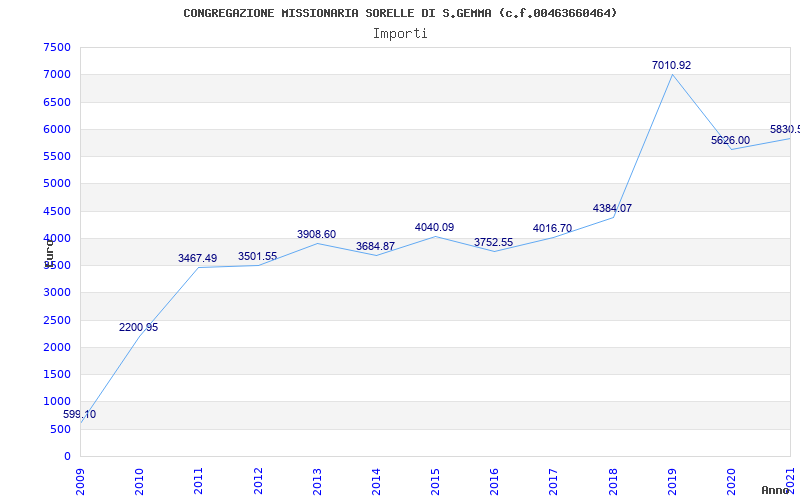Select the 3752.55 data label
The width and height of the screenshot is (800, 500).
click(493, 243)
